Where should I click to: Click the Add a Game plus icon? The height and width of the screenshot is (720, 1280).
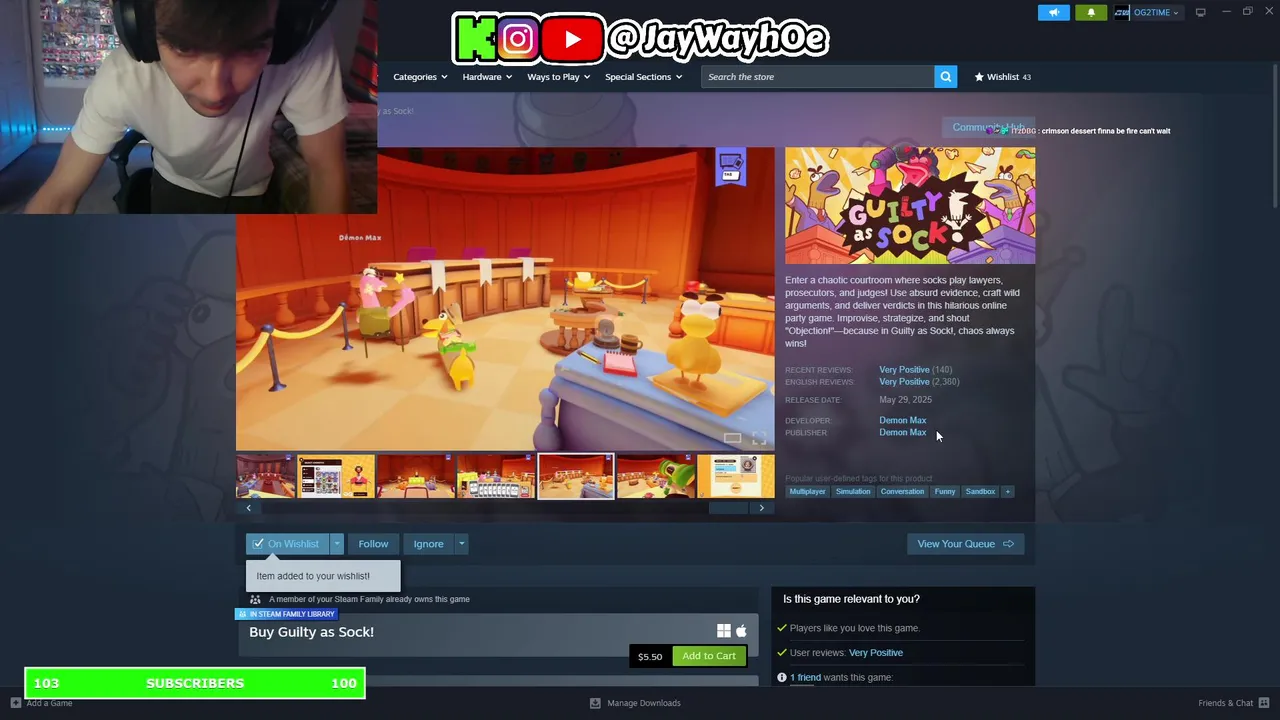pos(15,703)
